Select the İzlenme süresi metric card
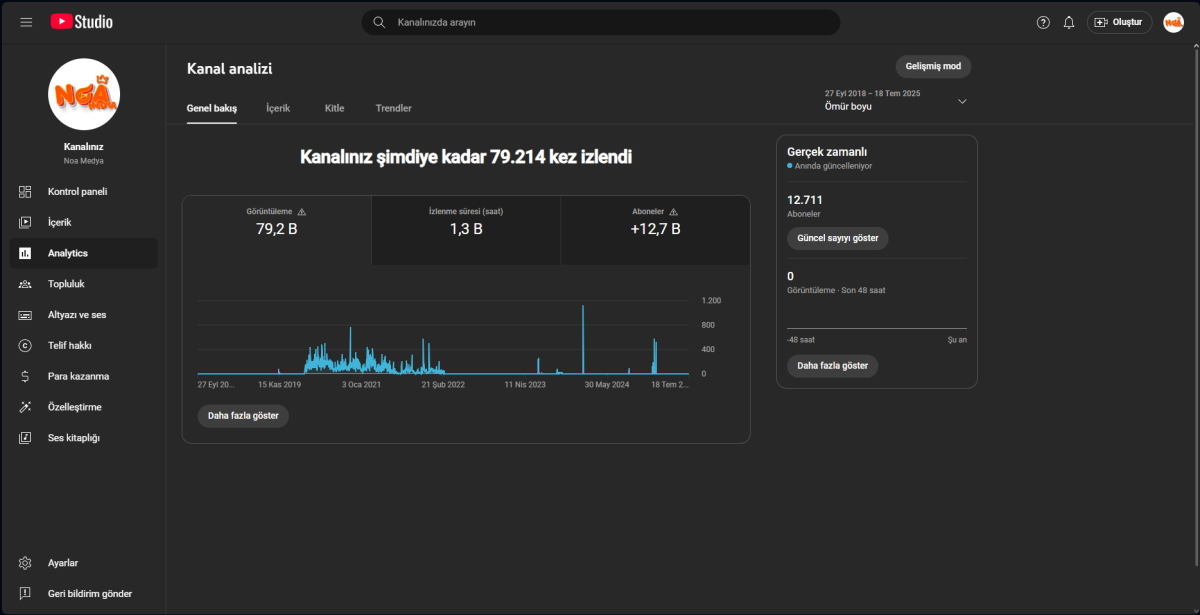1200x615 pixels. click(x=466, y=231)
